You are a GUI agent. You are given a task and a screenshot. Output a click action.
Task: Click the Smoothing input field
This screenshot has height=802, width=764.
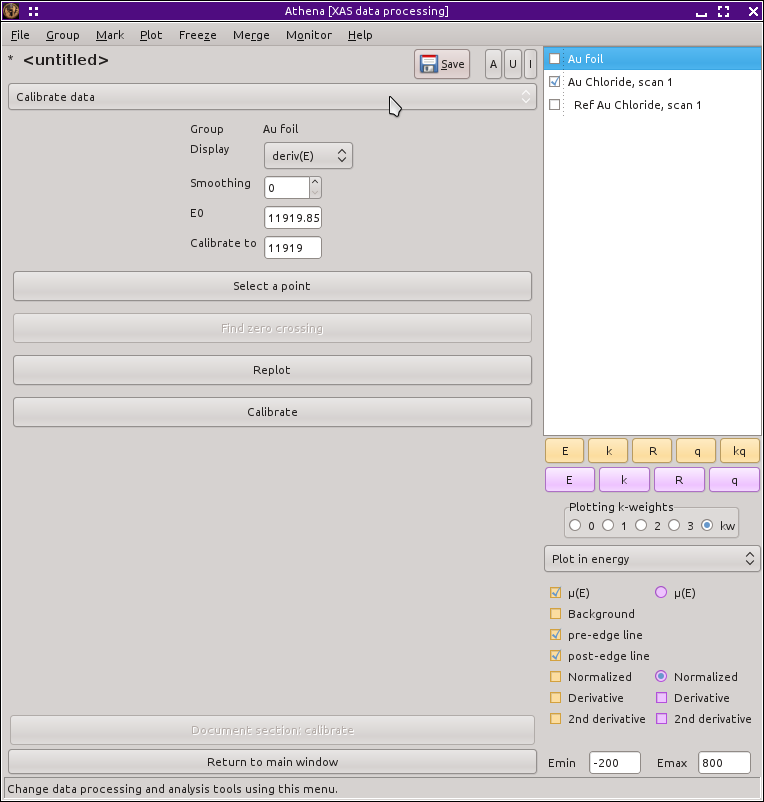point(287,188)
